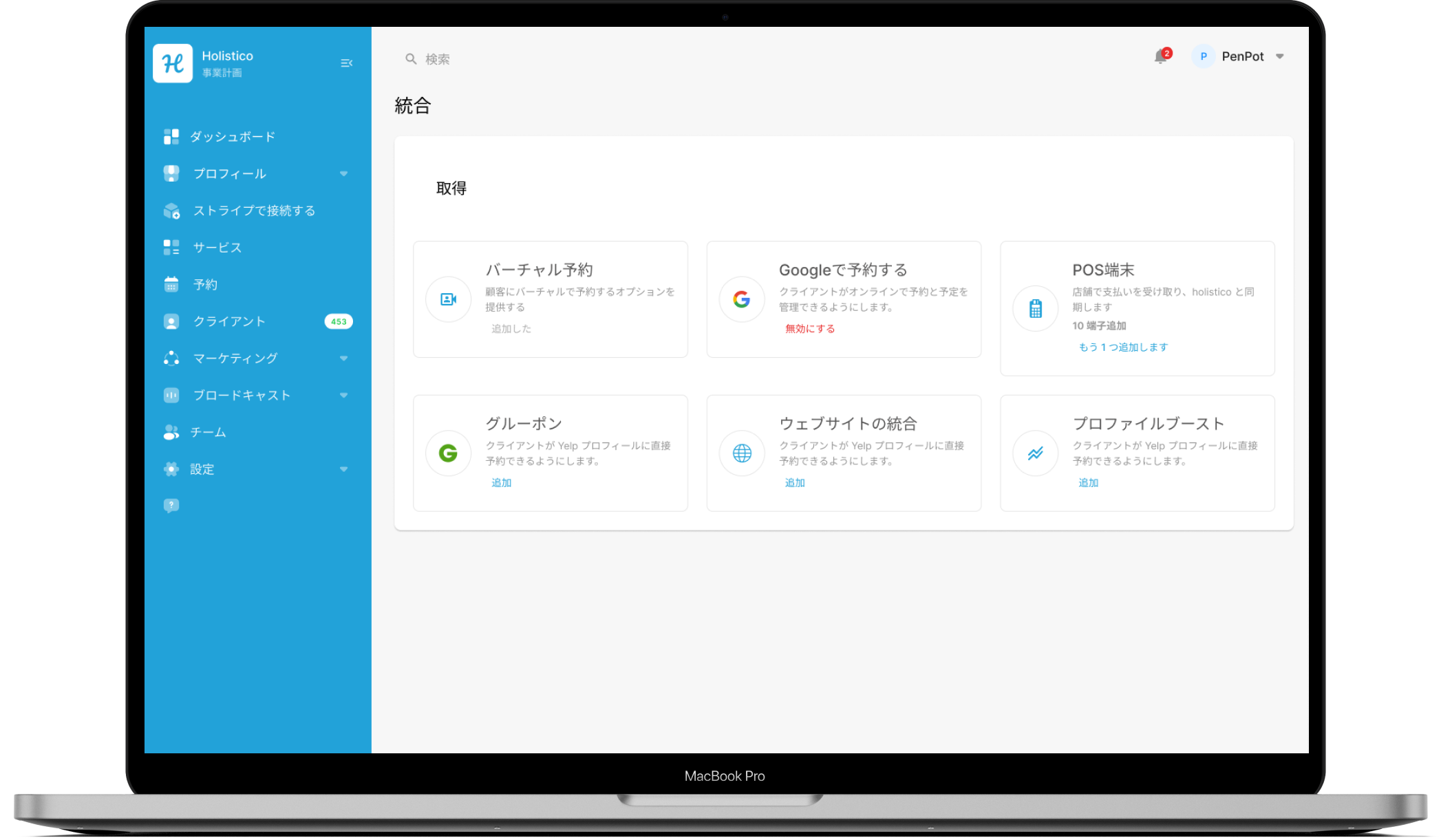Click the クライアント sidebar icon
1441x840 pixels.
tap(171, 321)
